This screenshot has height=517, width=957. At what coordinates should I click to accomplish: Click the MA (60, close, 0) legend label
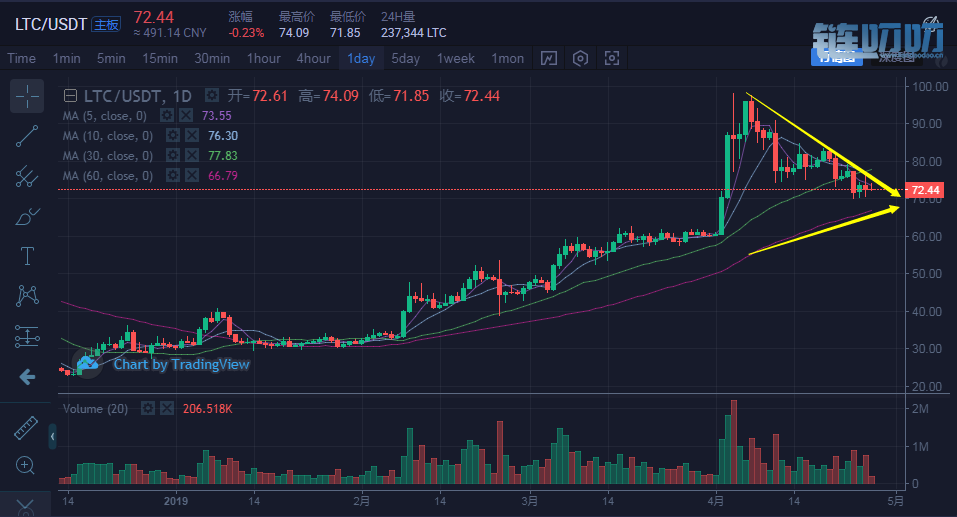click(x=107, y=176)
